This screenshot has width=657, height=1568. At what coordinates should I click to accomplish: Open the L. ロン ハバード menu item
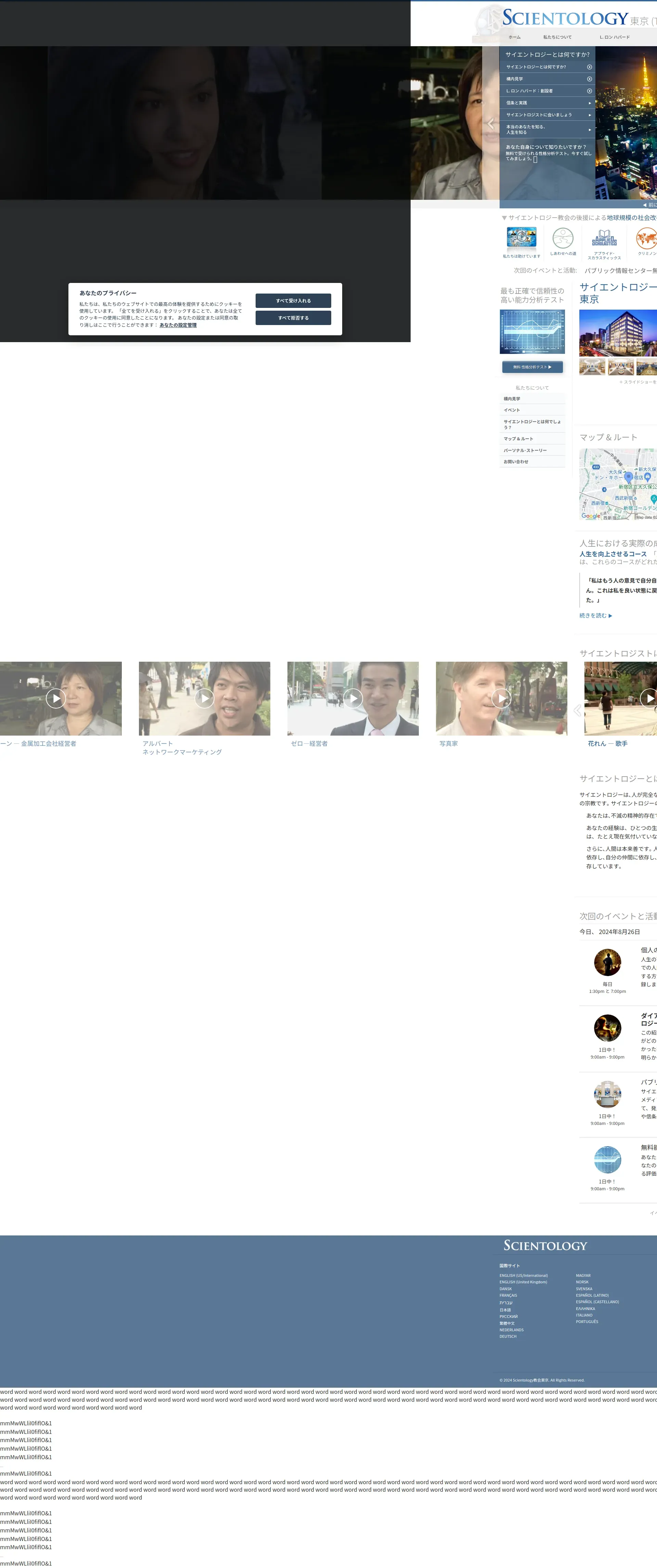[x=614, y=37]
